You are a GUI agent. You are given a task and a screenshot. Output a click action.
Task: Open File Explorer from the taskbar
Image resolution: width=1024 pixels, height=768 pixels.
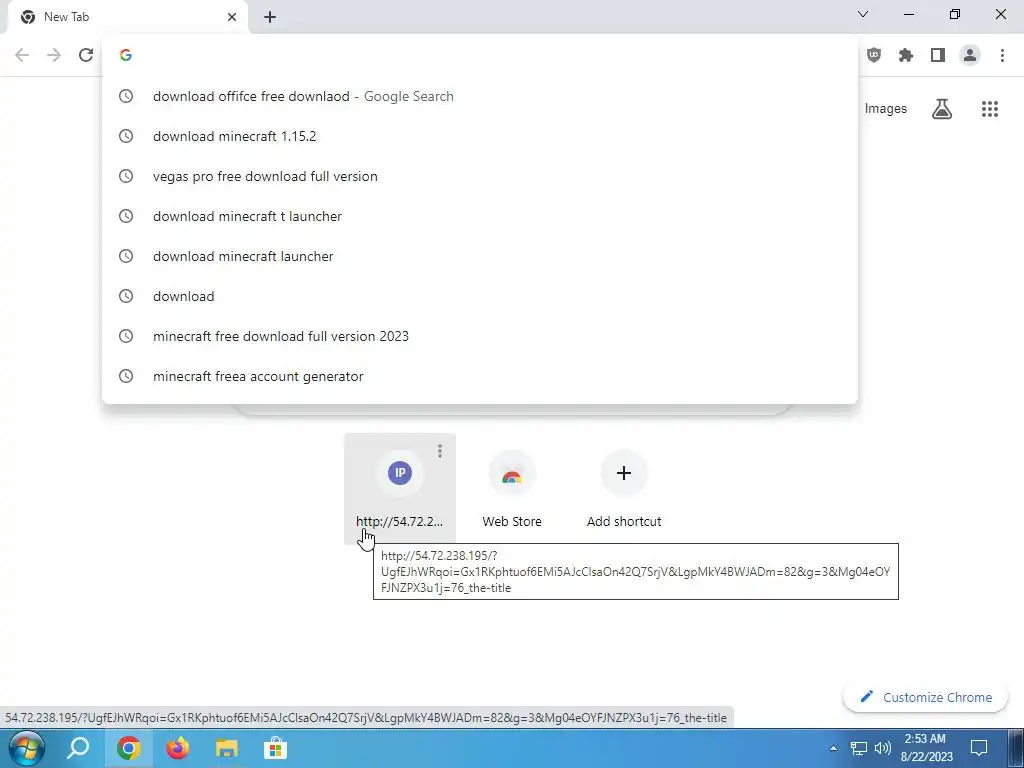point(227,748)
